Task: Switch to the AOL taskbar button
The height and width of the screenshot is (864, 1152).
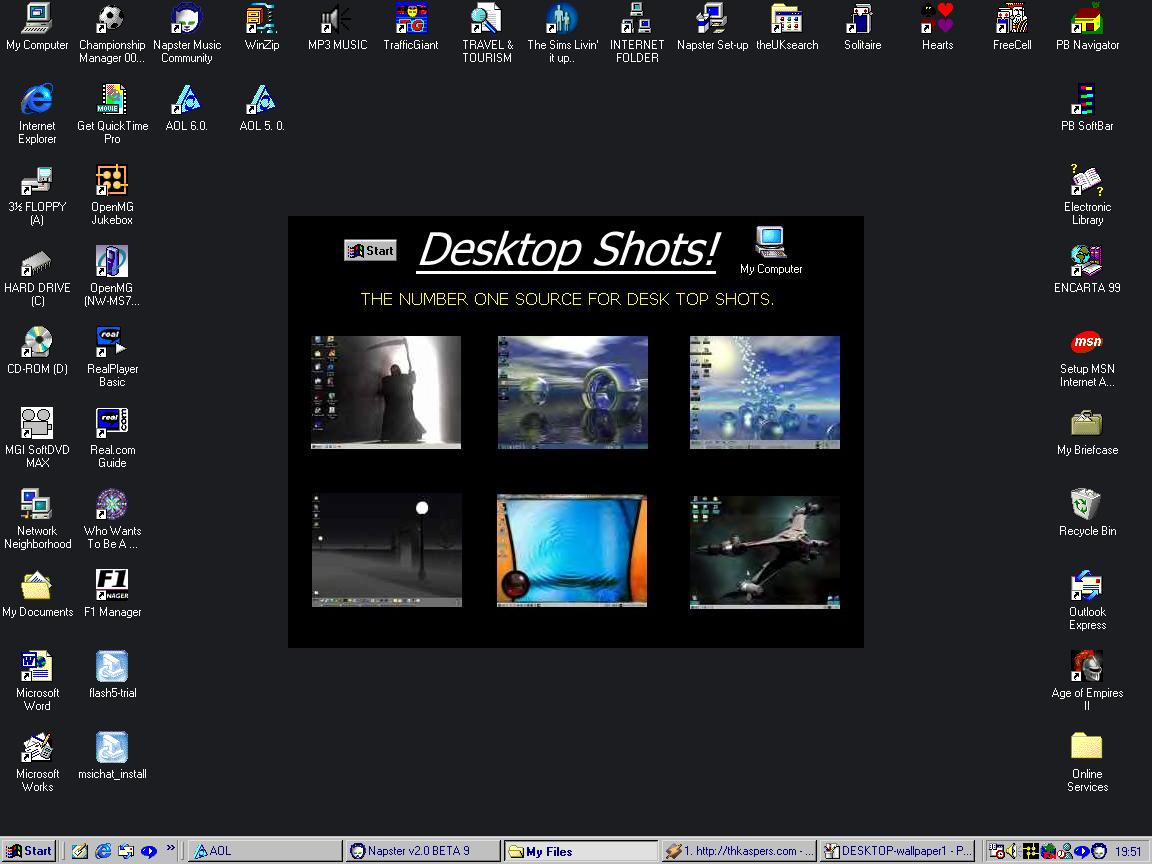Action: (264, 851)
